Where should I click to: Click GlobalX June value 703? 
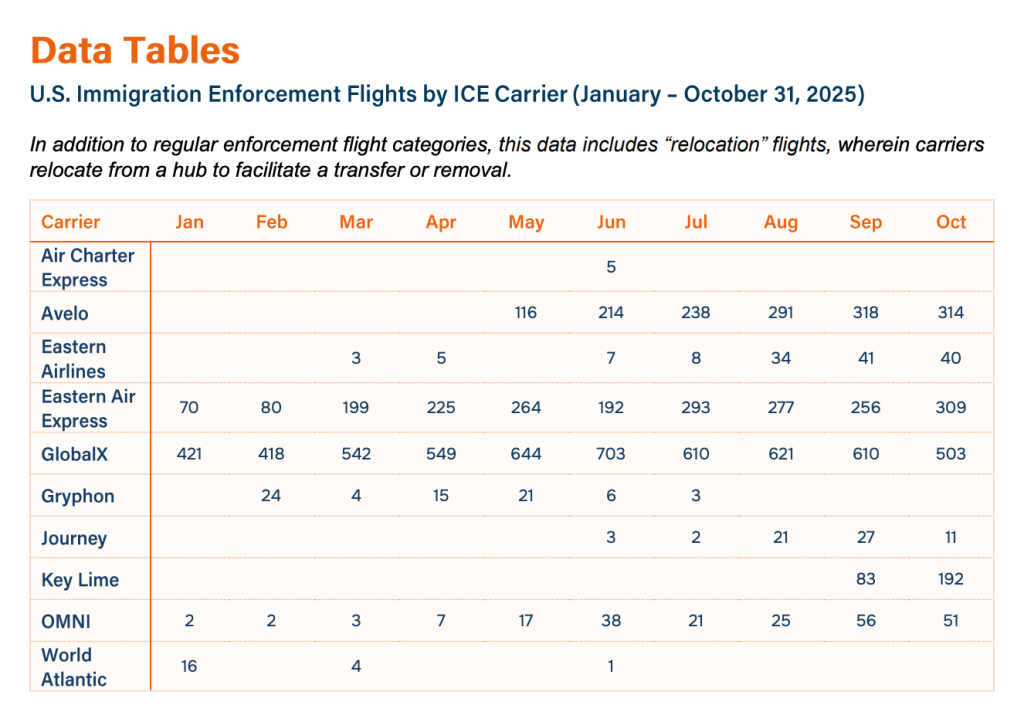pos(611,454)
